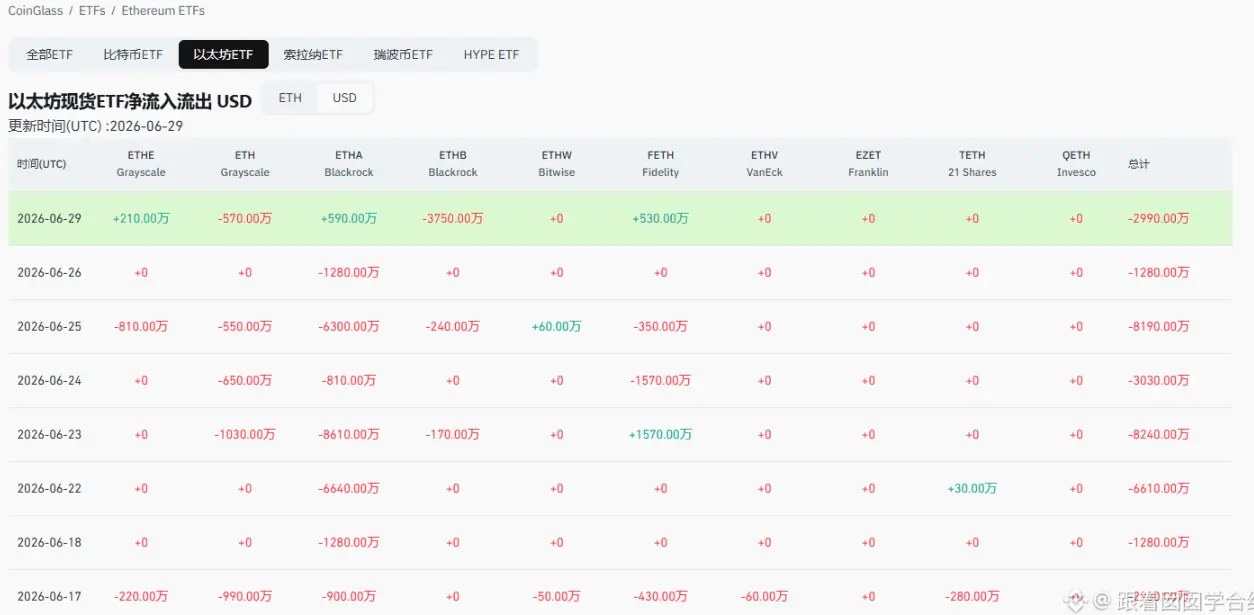The height and width of the screenshot is (615, 1254).
Task: Click the -6300.00万 ETHA value
Action: (349, 326)
